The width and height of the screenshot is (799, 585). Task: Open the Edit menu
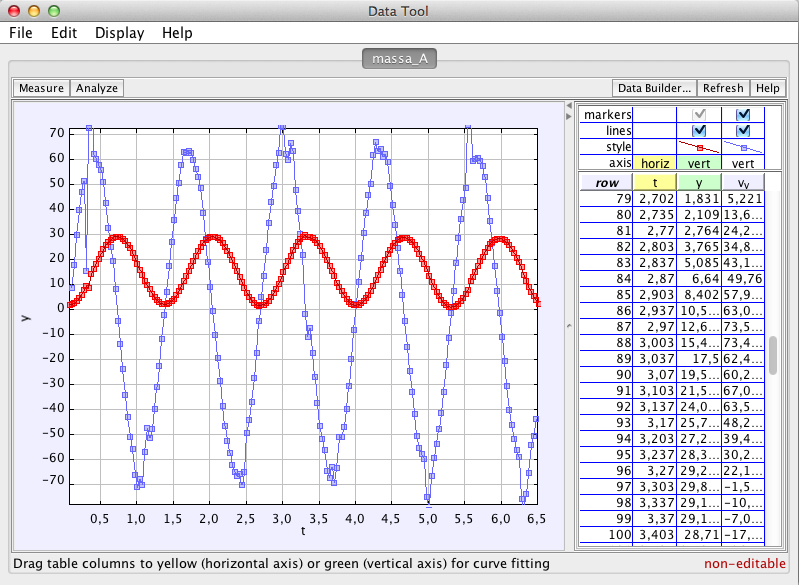(x=64, y=33)
